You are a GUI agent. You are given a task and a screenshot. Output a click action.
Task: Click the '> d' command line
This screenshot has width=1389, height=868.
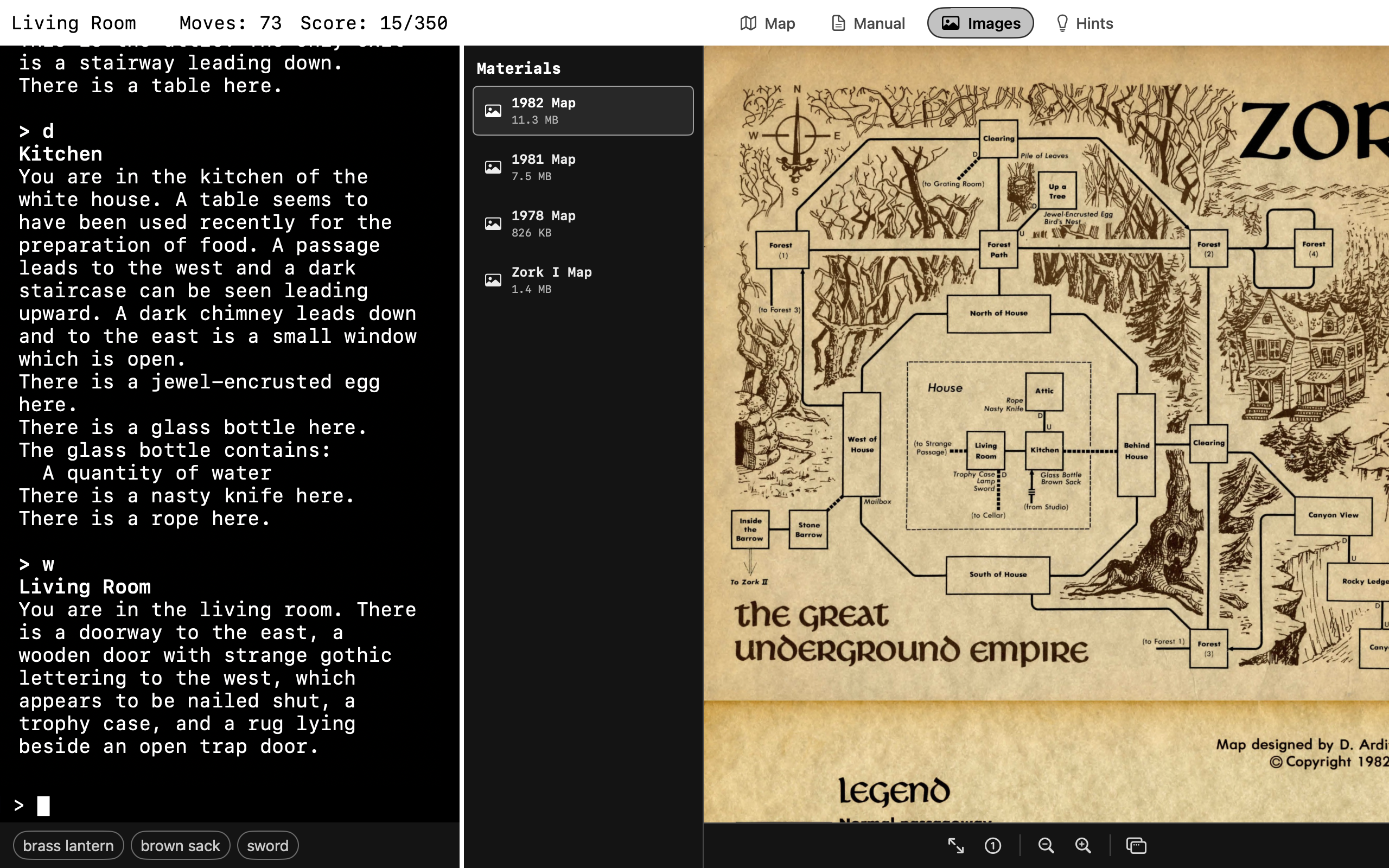pos(37,131)
